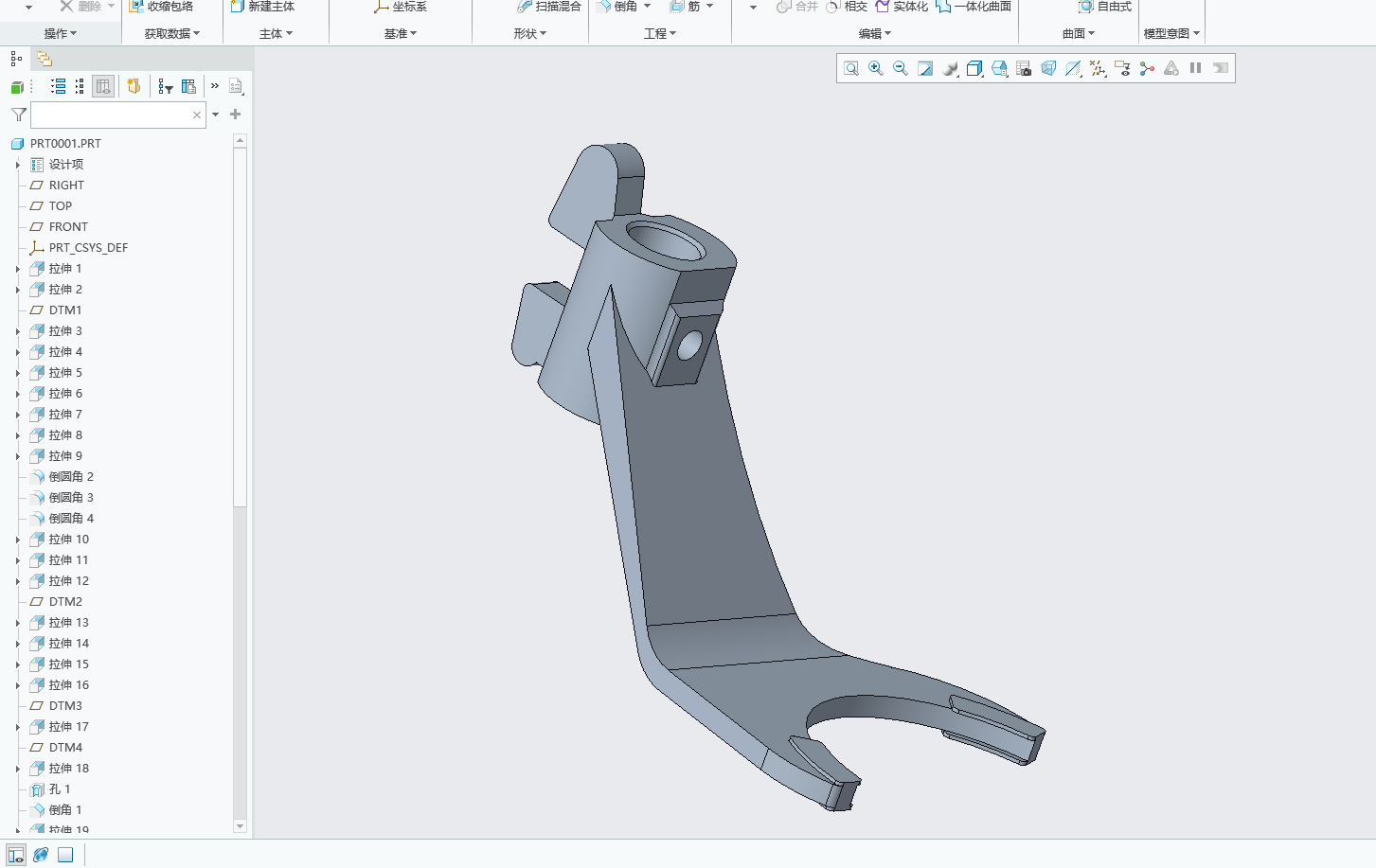Open the 模型意图 group dropdown
The height and width of the screenshot is (868, 1376).
[x=1171, y=33]
